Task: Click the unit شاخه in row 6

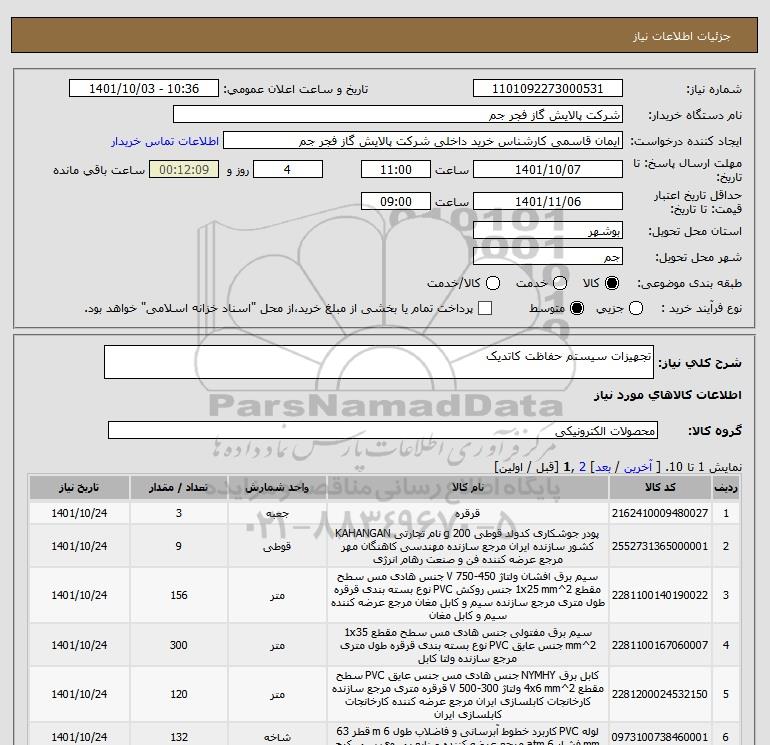Action: tap(277, 737)
